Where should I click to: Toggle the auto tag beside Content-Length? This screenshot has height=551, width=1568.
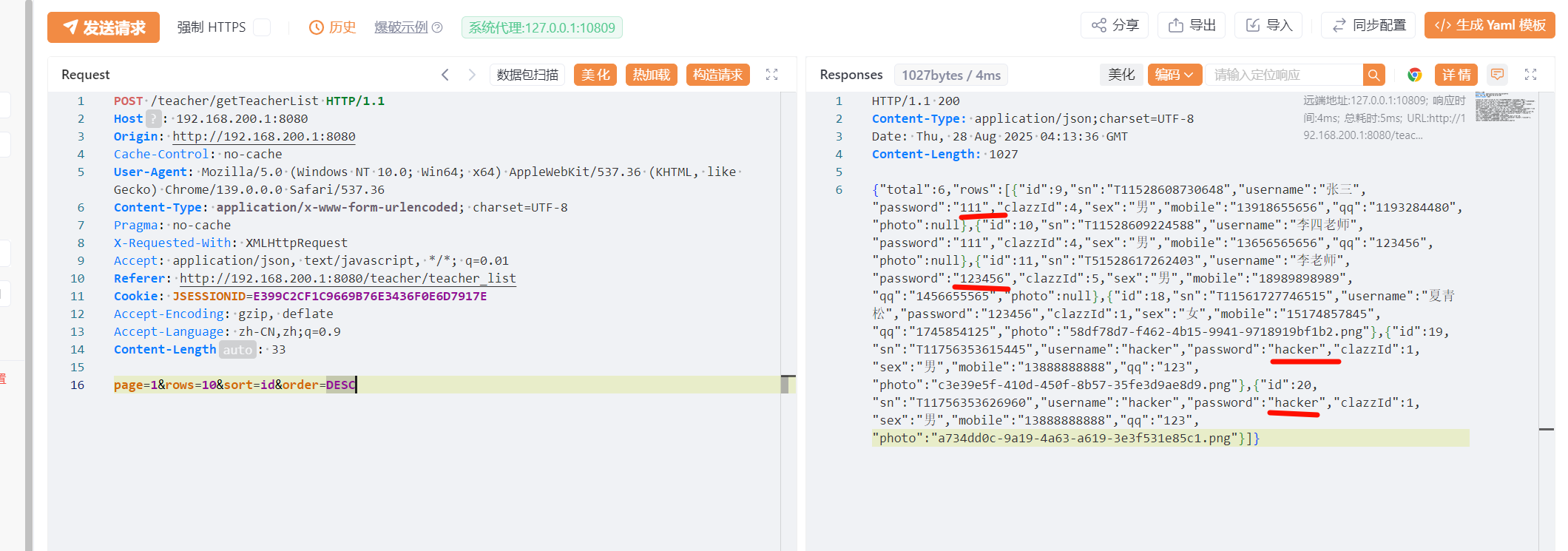pyautogui.click(x=237, y=350)
